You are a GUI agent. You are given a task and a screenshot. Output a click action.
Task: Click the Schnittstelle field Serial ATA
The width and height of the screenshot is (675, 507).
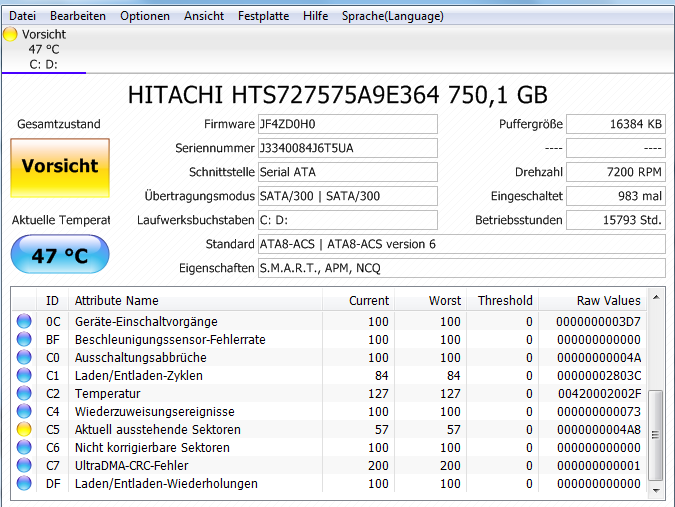point(347,172)
